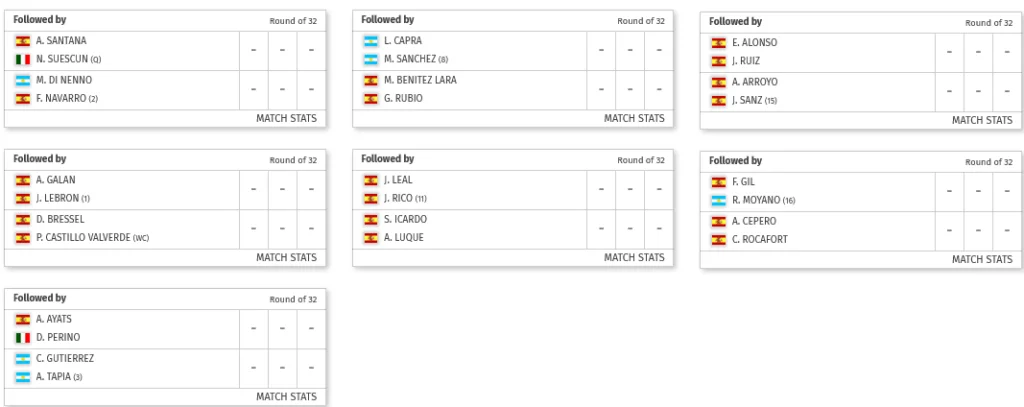Image resolution: width=1024 pixels, height=407 pixels.
Task: Click the Spain flag beside A. Santana
Action: (22, 41)
